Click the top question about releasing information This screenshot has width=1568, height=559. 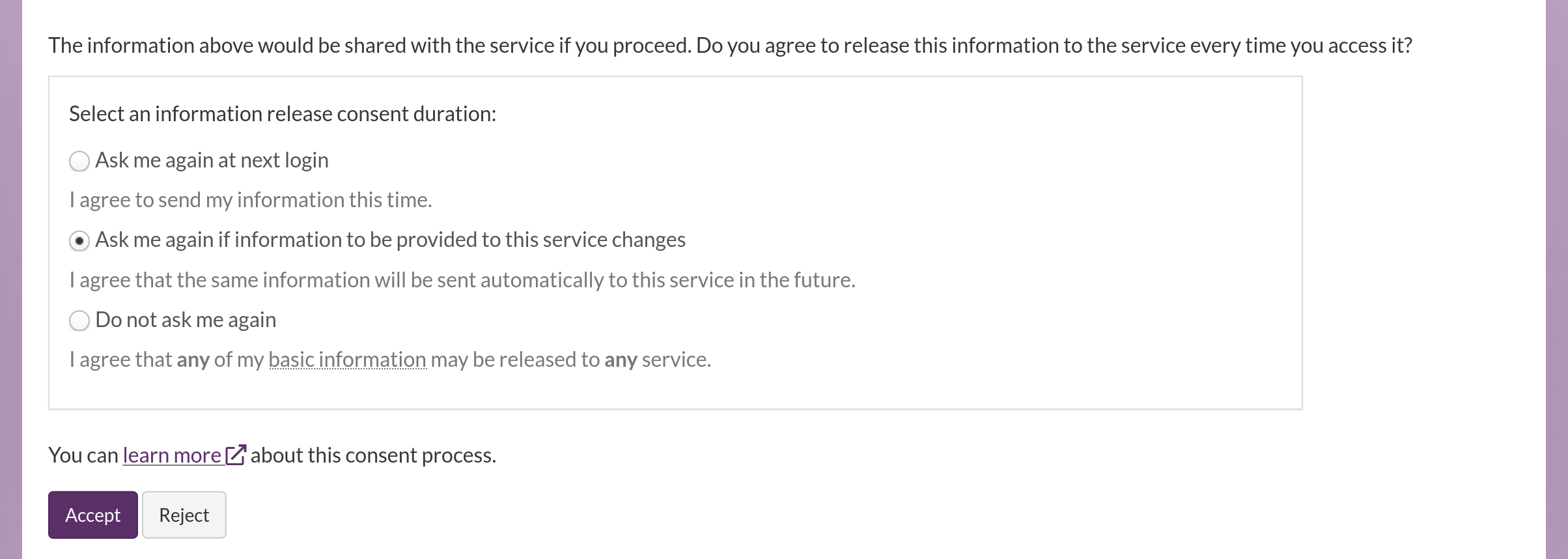[x=730, y=46]
